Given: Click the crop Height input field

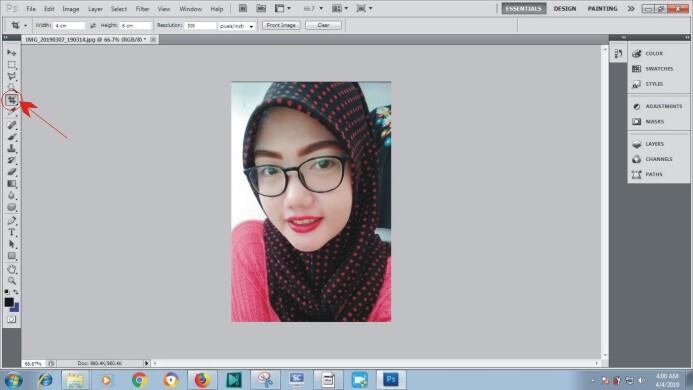Looking at the screenshot, I should coord(136,26).
